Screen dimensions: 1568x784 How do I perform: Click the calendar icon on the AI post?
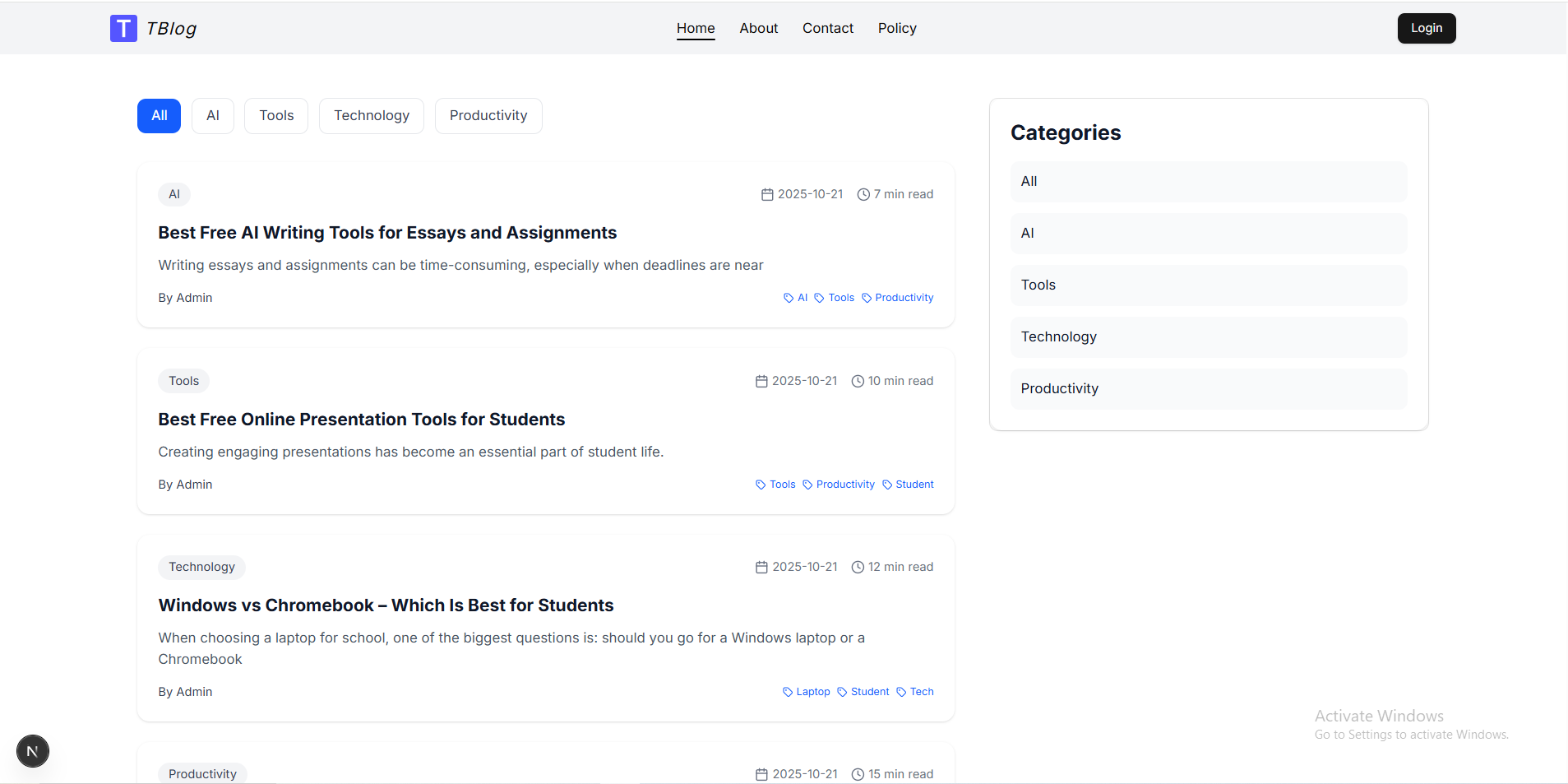(x=765, y=194)
